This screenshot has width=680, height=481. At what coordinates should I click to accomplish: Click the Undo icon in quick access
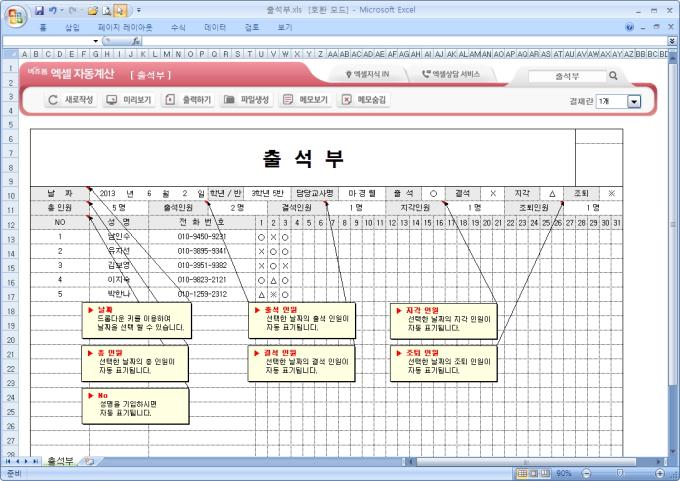point(54,10)
